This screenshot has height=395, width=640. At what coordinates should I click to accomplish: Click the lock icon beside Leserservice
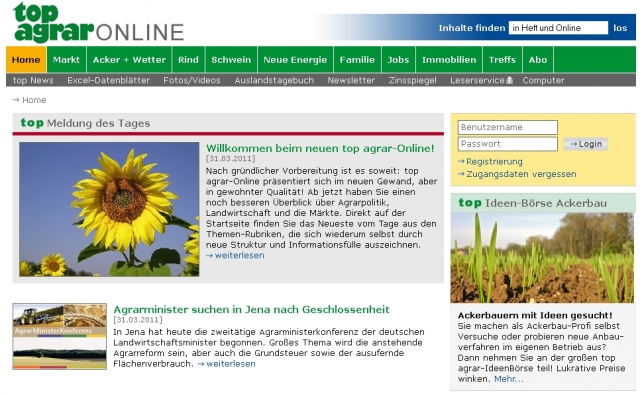point(509,80)
